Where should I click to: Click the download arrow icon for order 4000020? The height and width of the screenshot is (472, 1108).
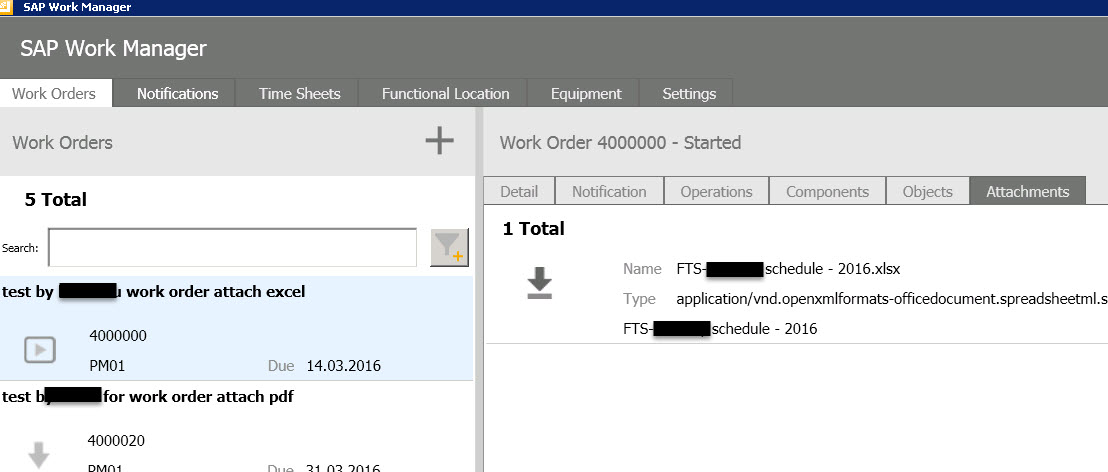tap(39, 454)
